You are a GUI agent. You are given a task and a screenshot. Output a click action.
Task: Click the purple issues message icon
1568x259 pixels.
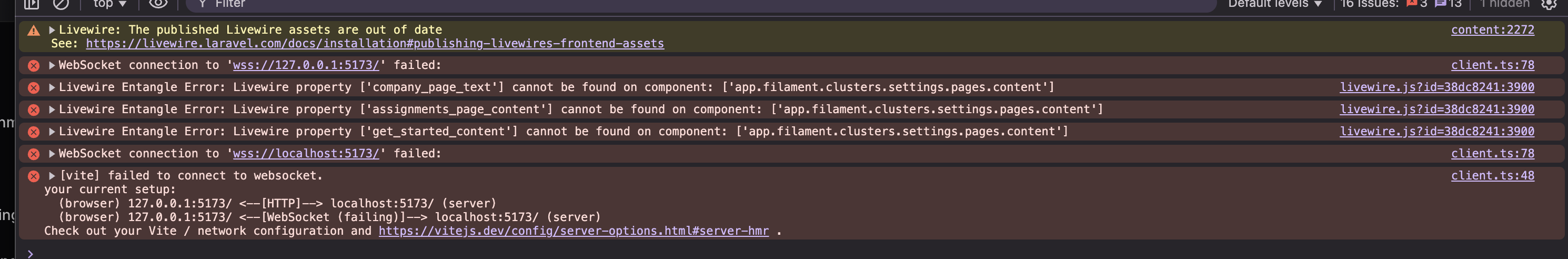[1440, 4]
